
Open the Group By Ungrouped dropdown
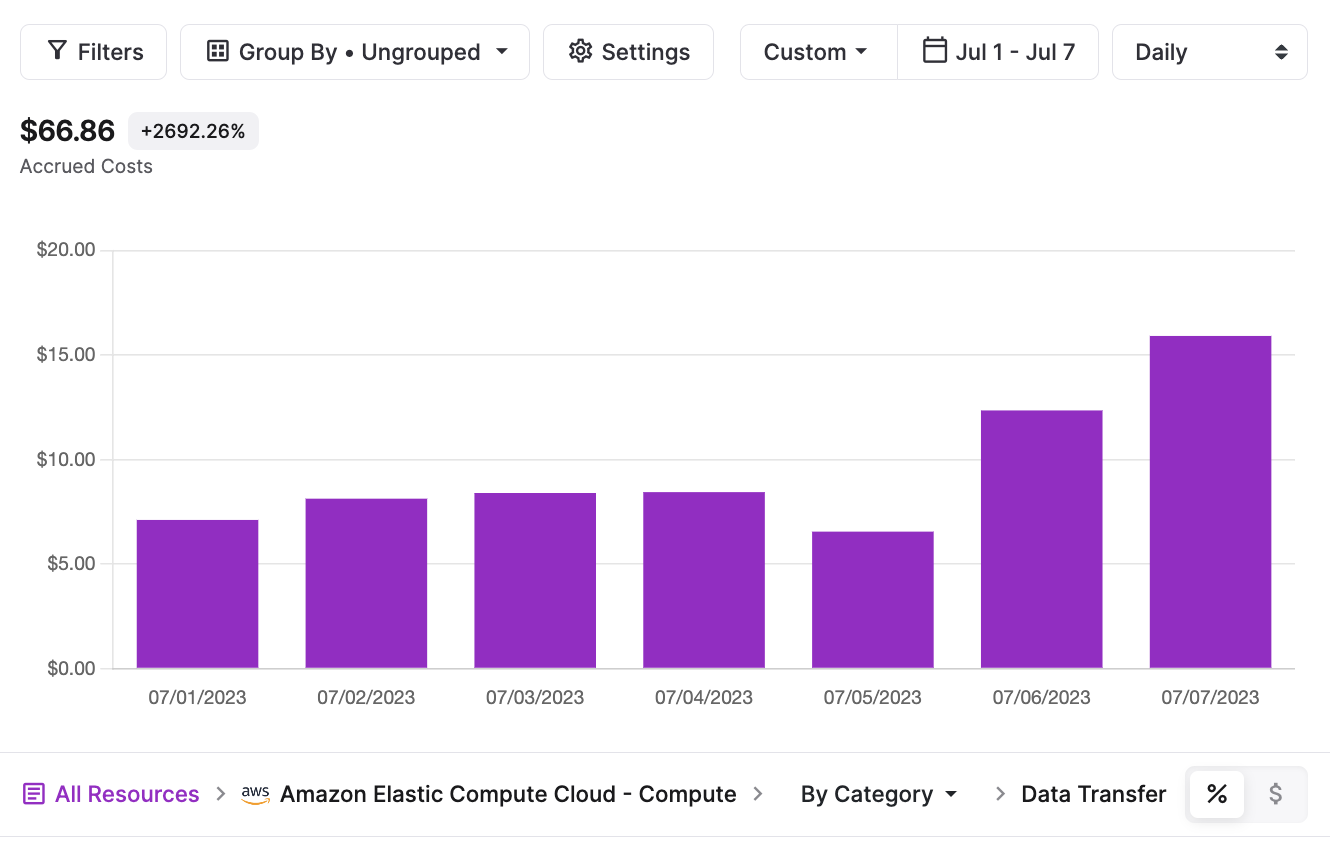[x=355, y=52]
